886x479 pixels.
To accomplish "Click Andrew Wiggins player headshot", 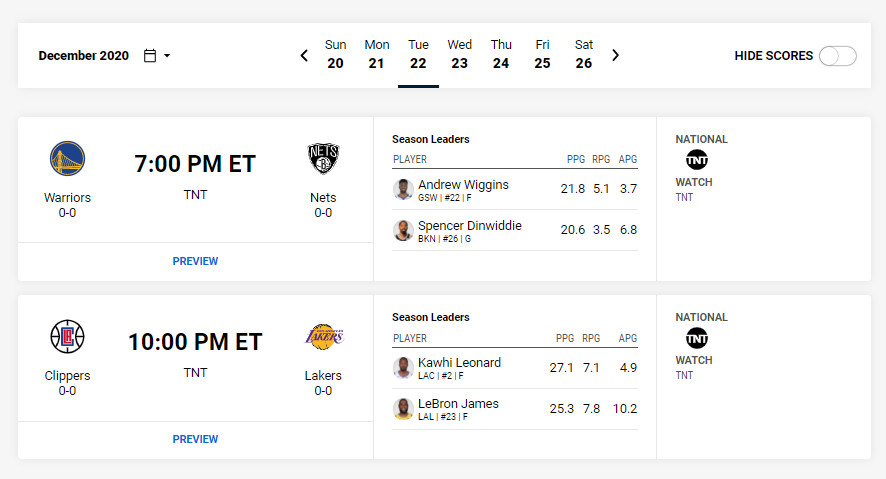I will coord(403,189).
